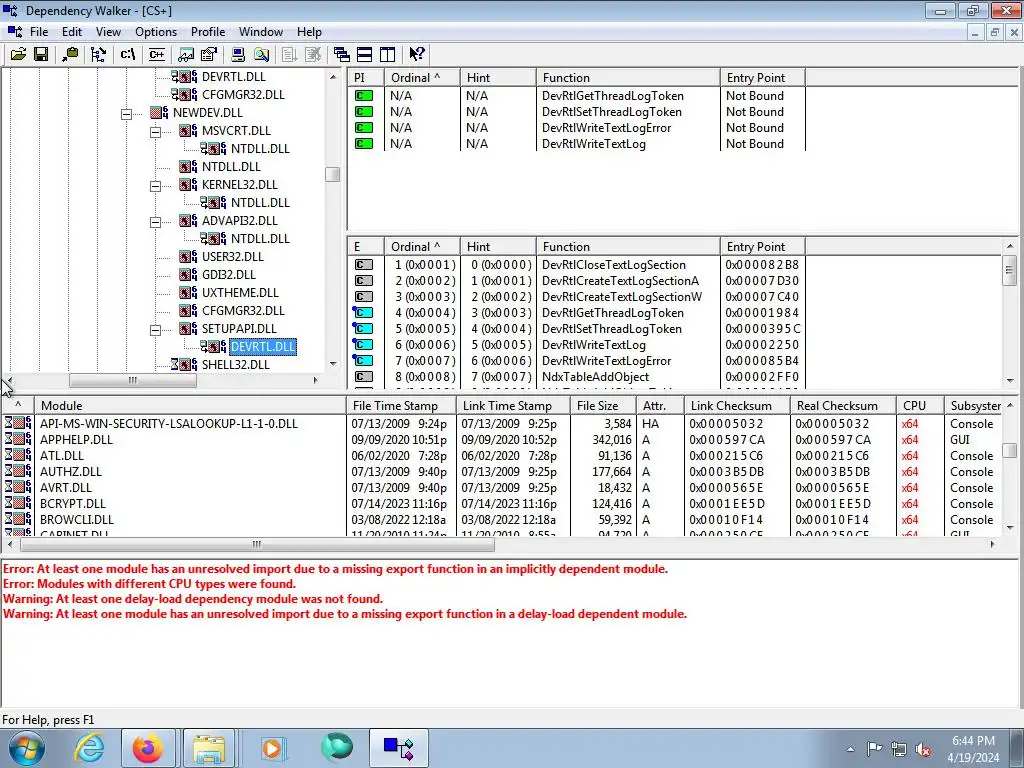Open the Windows Start menu
This screenshot has width=1024, height=768.
click(x=27, y=748)
